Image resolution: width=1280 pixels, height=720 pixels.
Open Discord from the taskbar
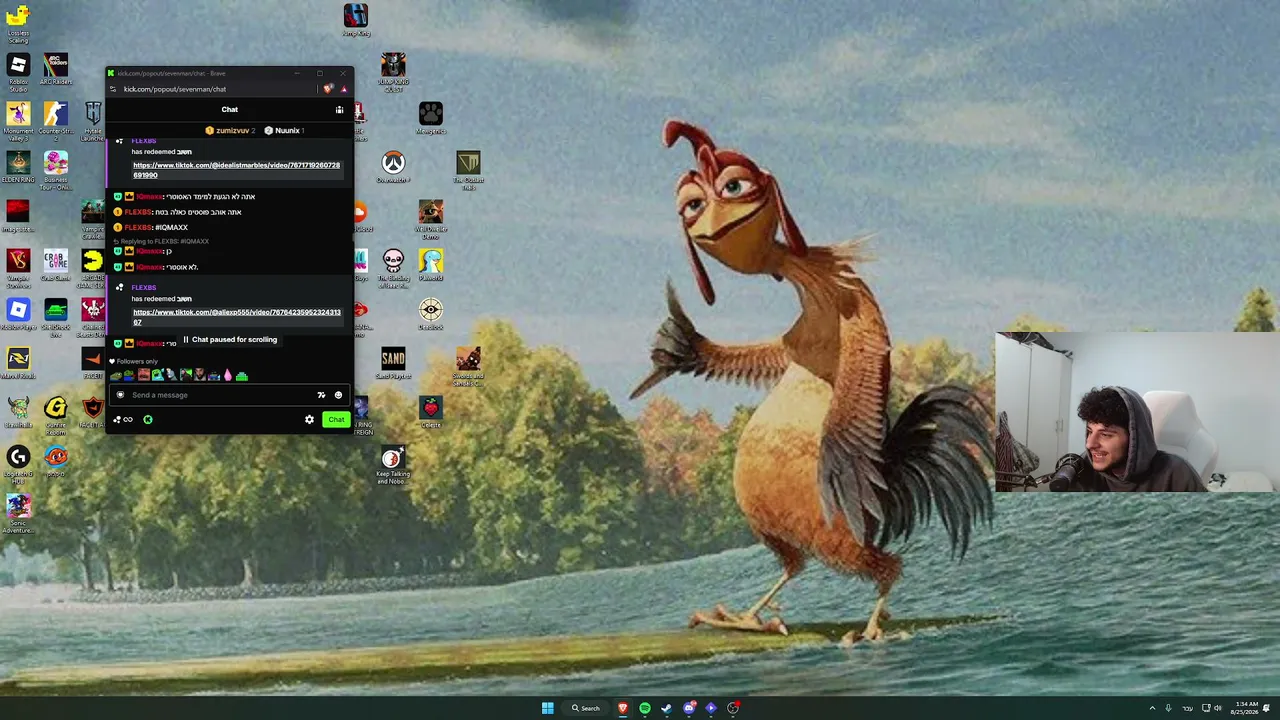689,708
